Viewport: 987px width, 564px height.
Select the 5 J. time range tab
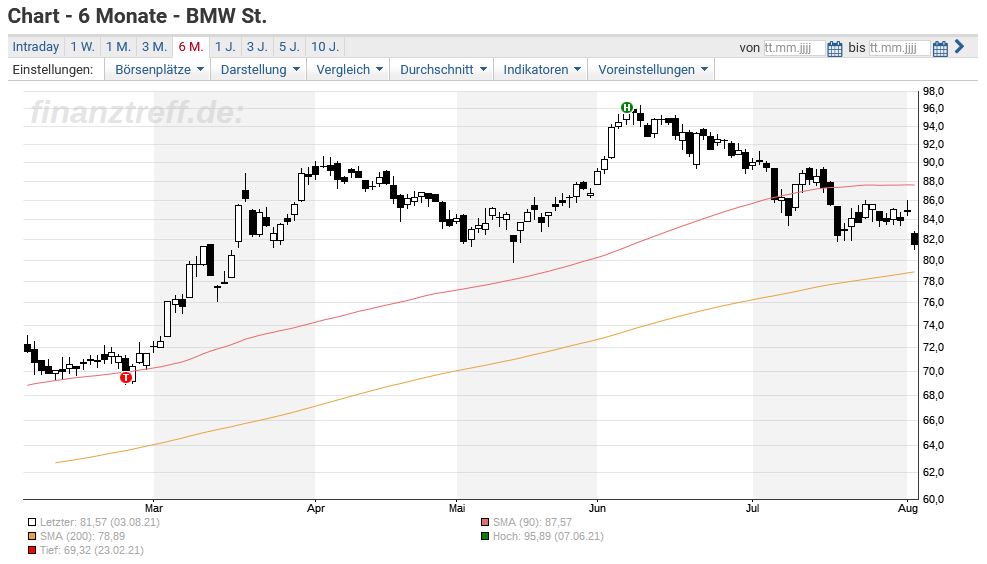coord(290,47)
